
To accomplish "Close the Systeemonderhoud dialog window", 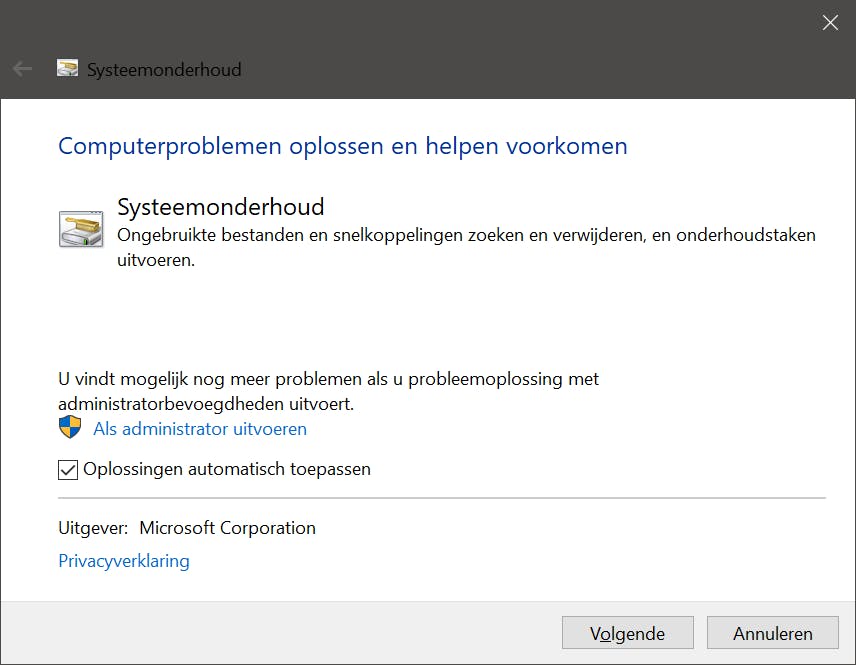I will tap(830, 23).
